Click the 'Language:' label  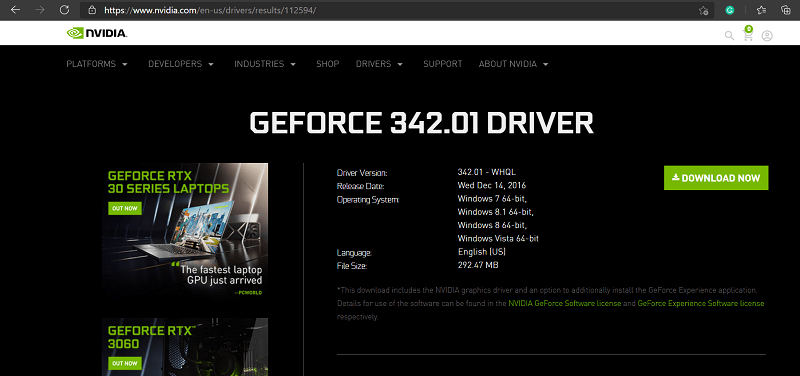(x=354, y=253)
